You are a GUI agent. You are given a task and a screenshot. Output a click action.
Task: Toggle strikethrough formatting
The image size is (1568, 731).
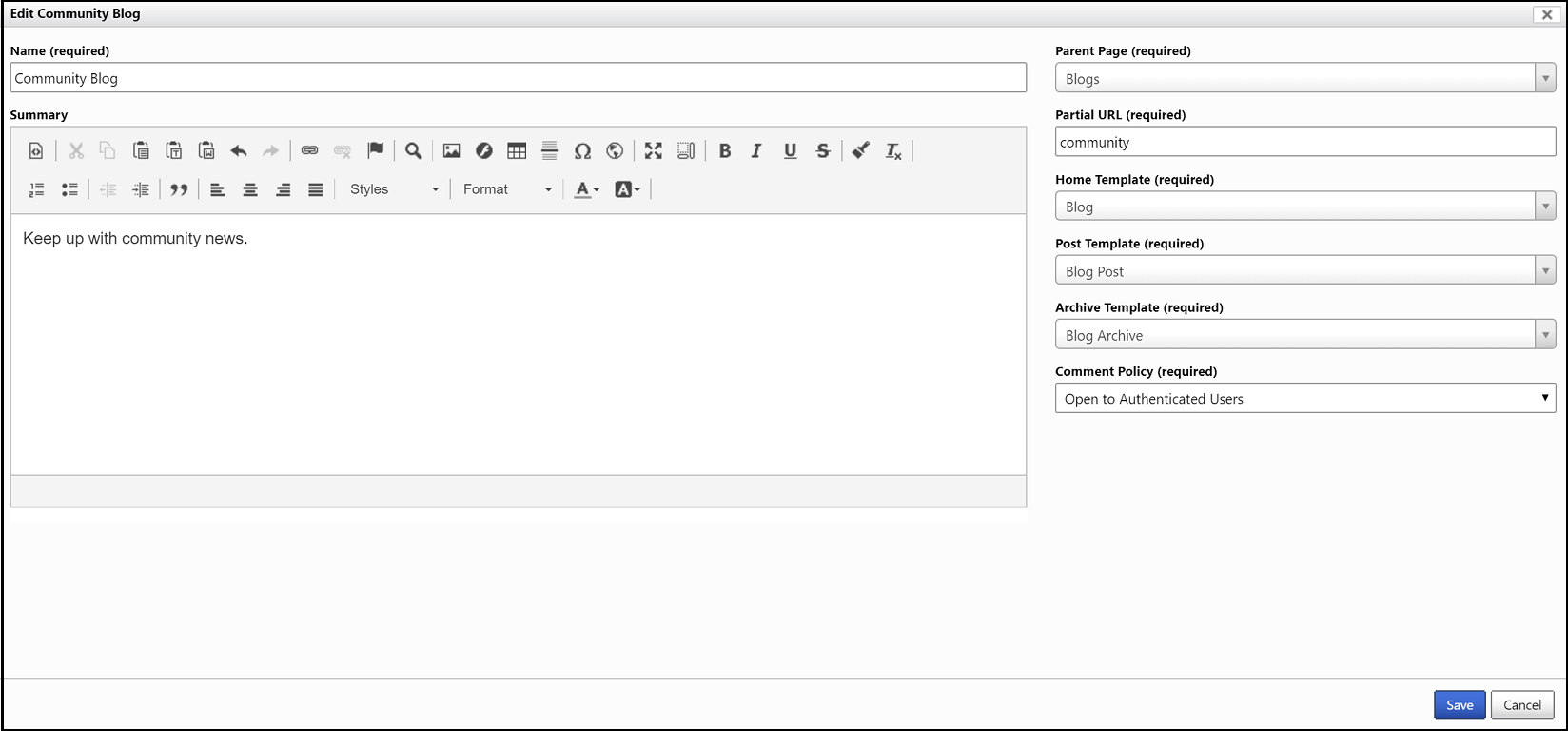coord(823,150)
